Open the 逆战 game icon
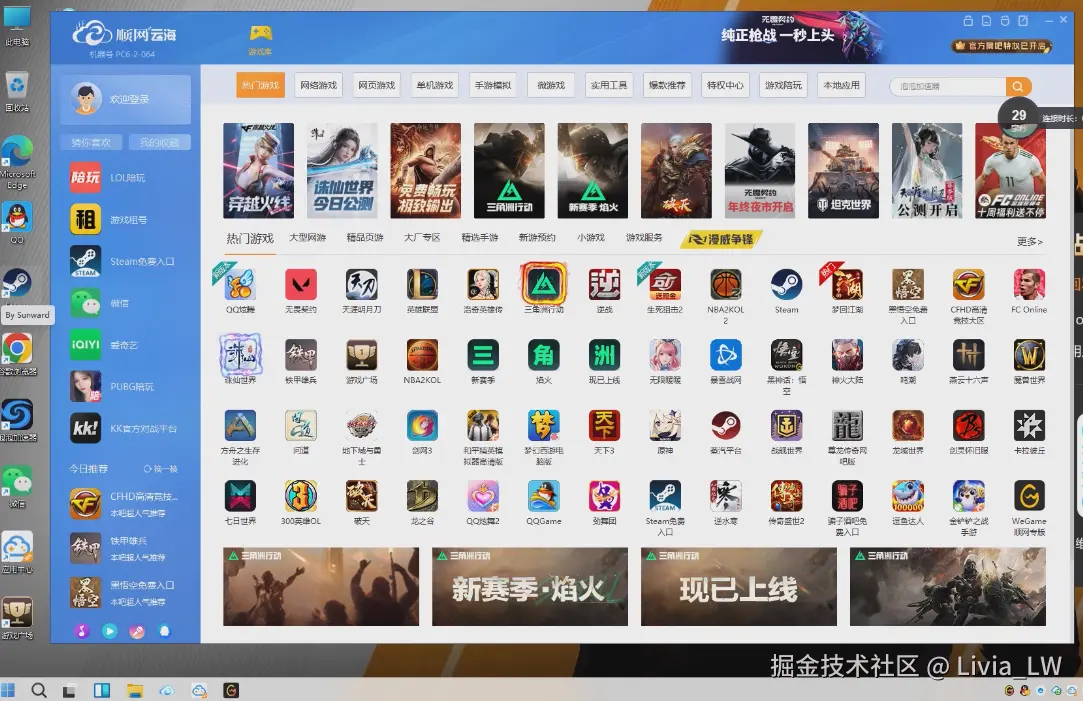 (604, 285)
